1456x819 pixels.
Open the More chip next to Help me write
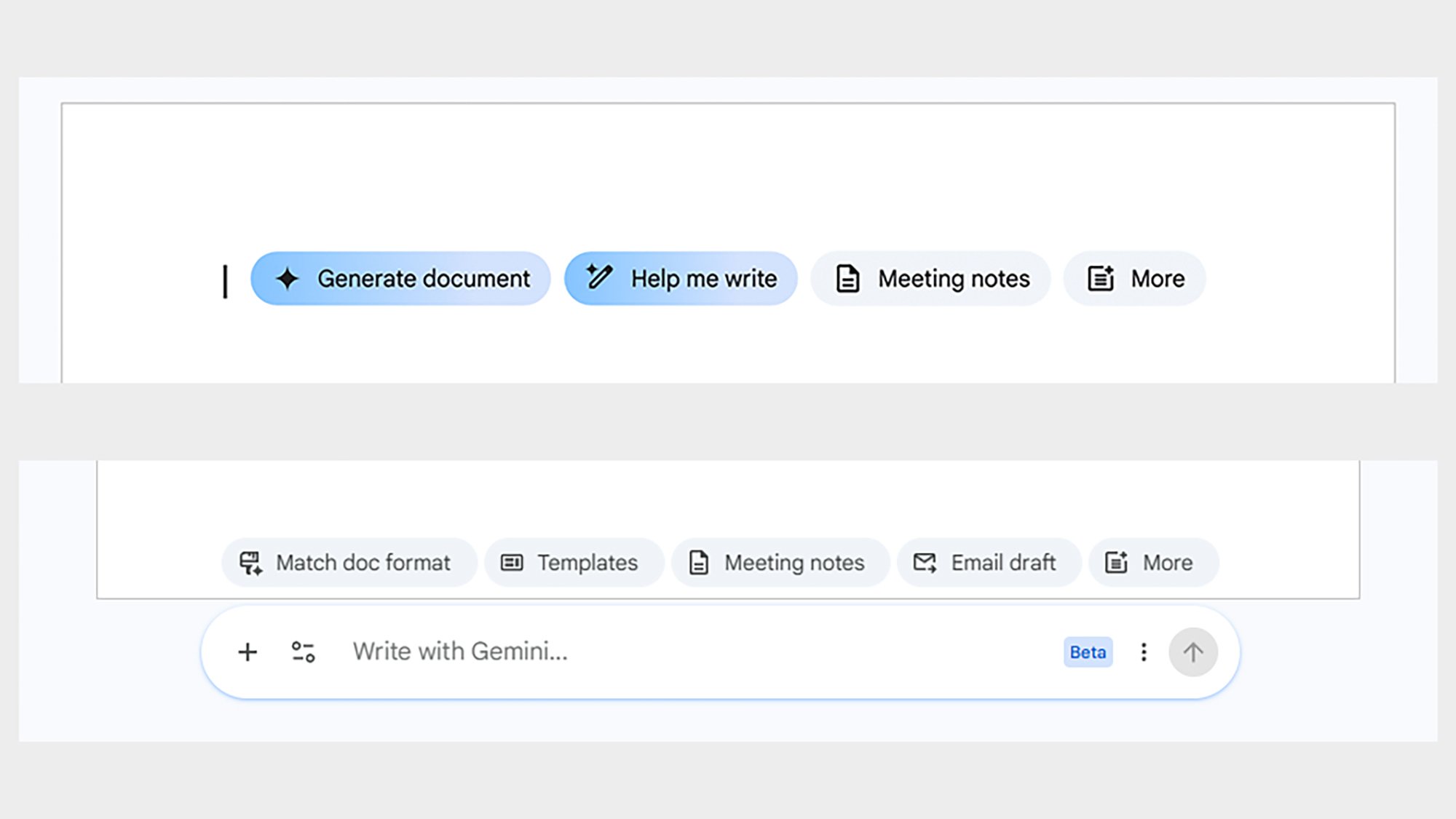tap(1134, 279)
